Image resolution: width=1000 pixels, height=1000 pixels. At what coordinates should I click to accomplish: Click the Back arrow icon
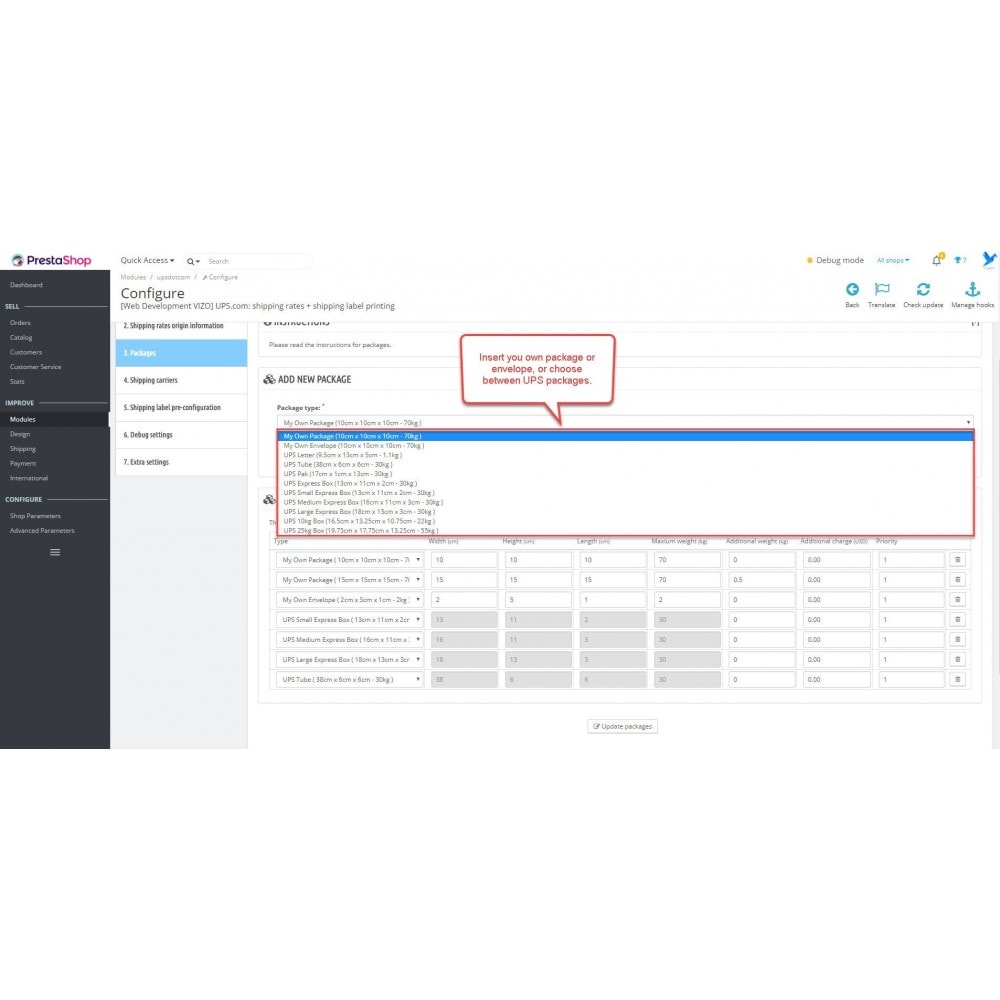[x=852, y=290]
